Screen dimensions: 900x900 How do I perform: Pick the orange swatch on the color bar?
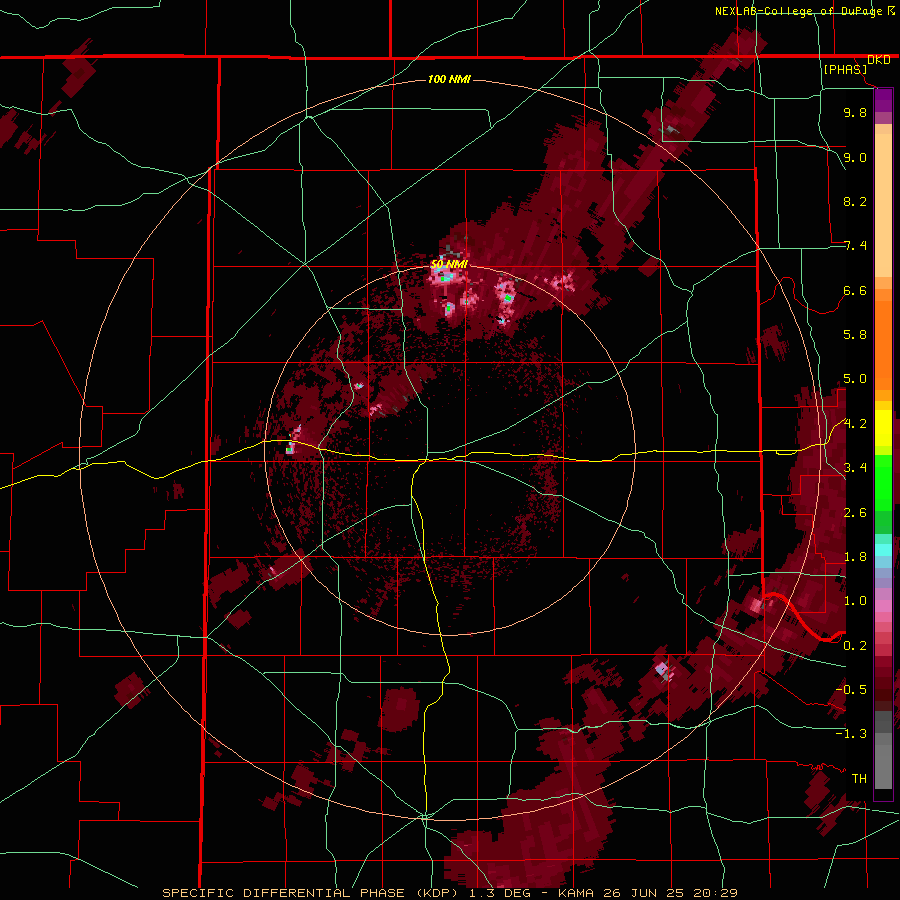[x=883, y=344]
